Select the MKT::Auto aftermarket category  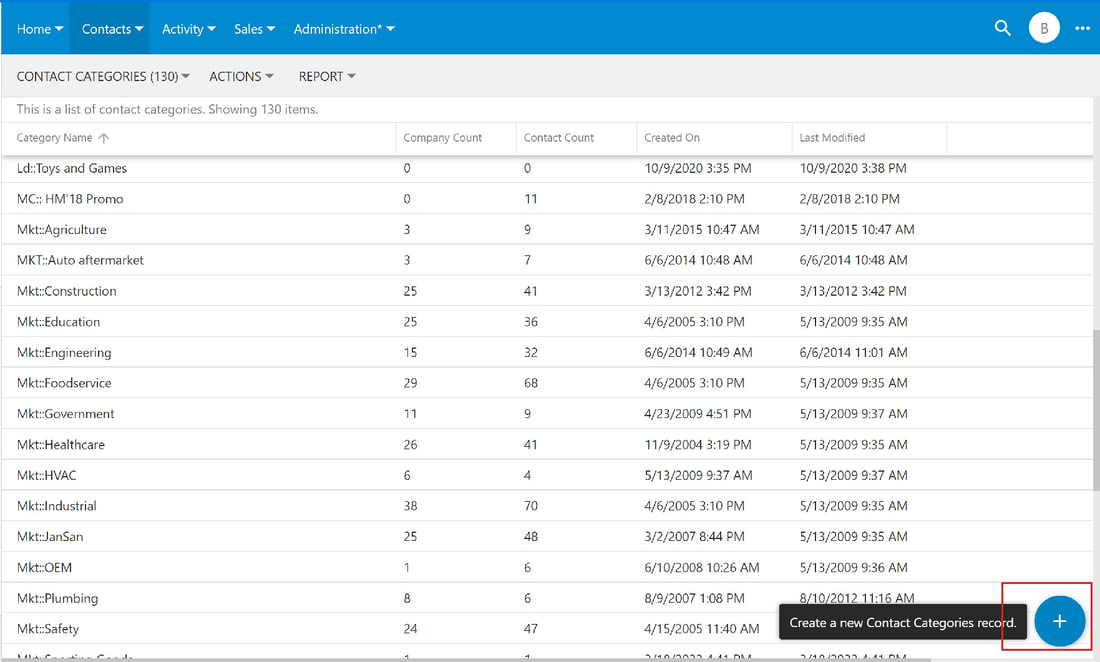click(80, 260)
